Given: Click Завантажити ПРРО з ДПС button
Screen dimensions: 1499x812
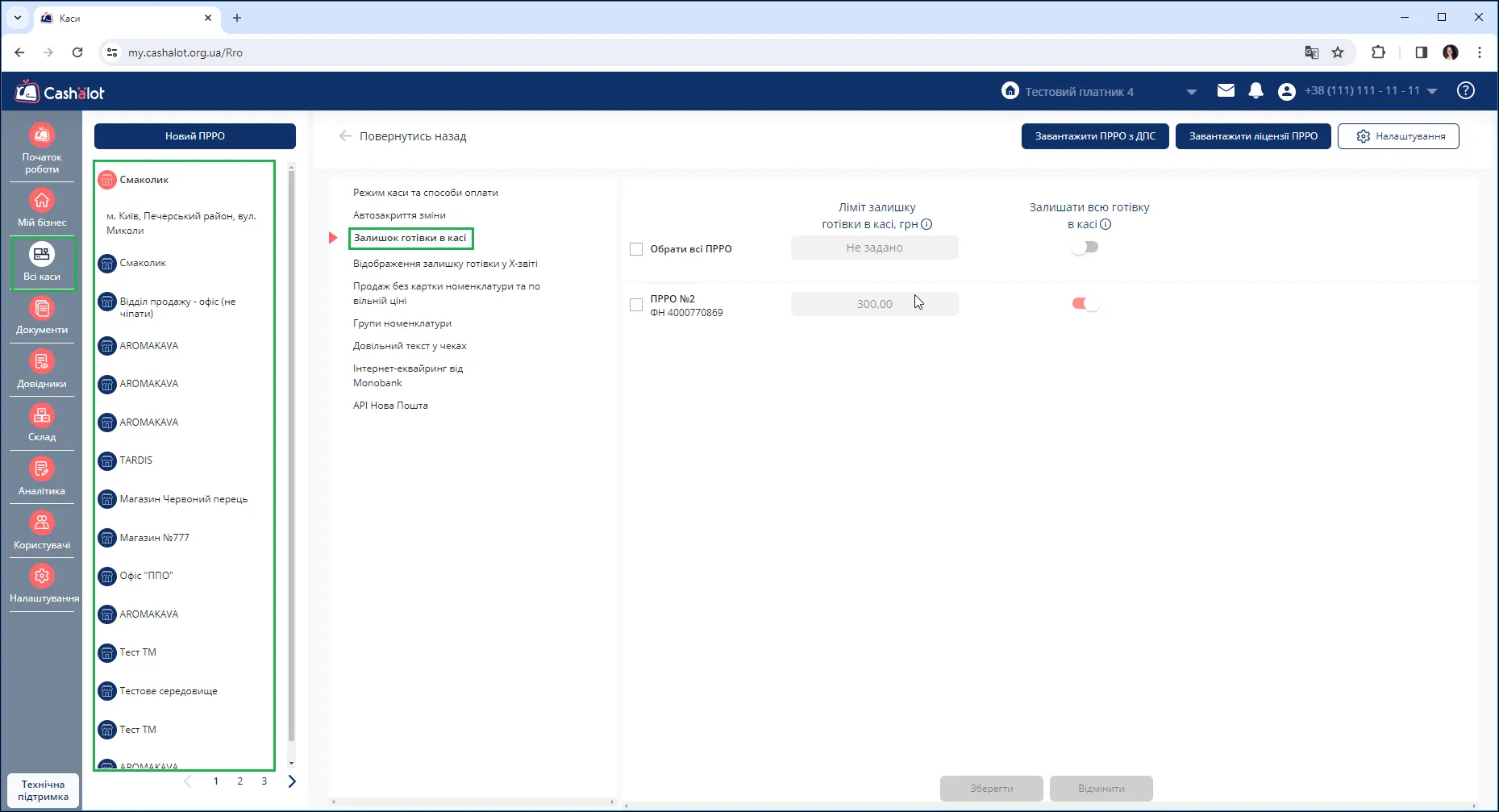Looking at the screenshot, I should [1095, 136].
